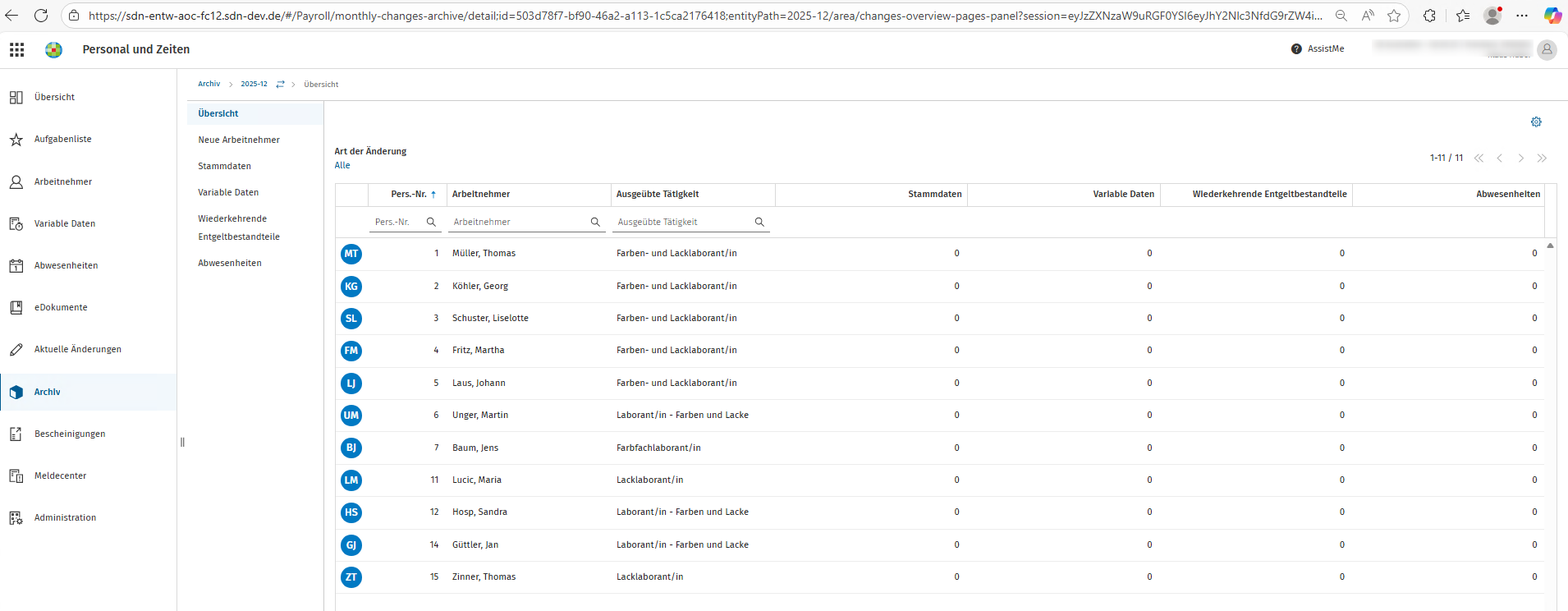Open Stammdaten submenu item

(x=224, y=167)
